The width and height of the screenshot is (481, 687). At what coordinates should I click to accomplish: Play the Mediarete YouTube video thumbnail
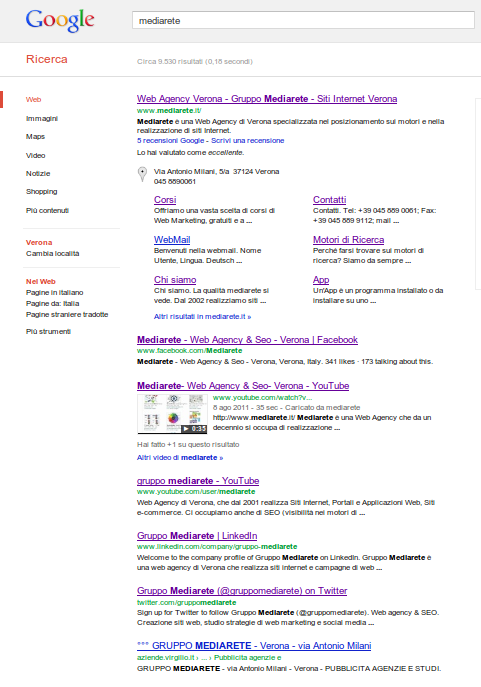point(172,414)
